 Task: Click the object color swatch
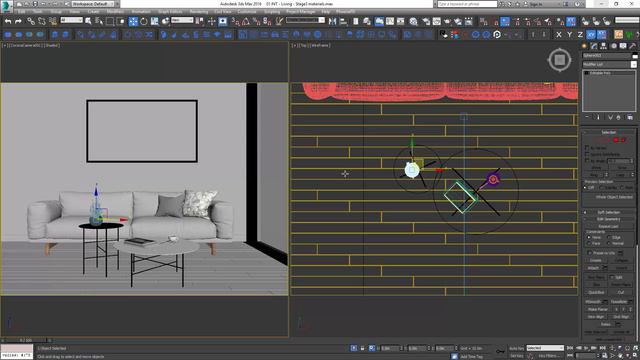pos(635,56)
